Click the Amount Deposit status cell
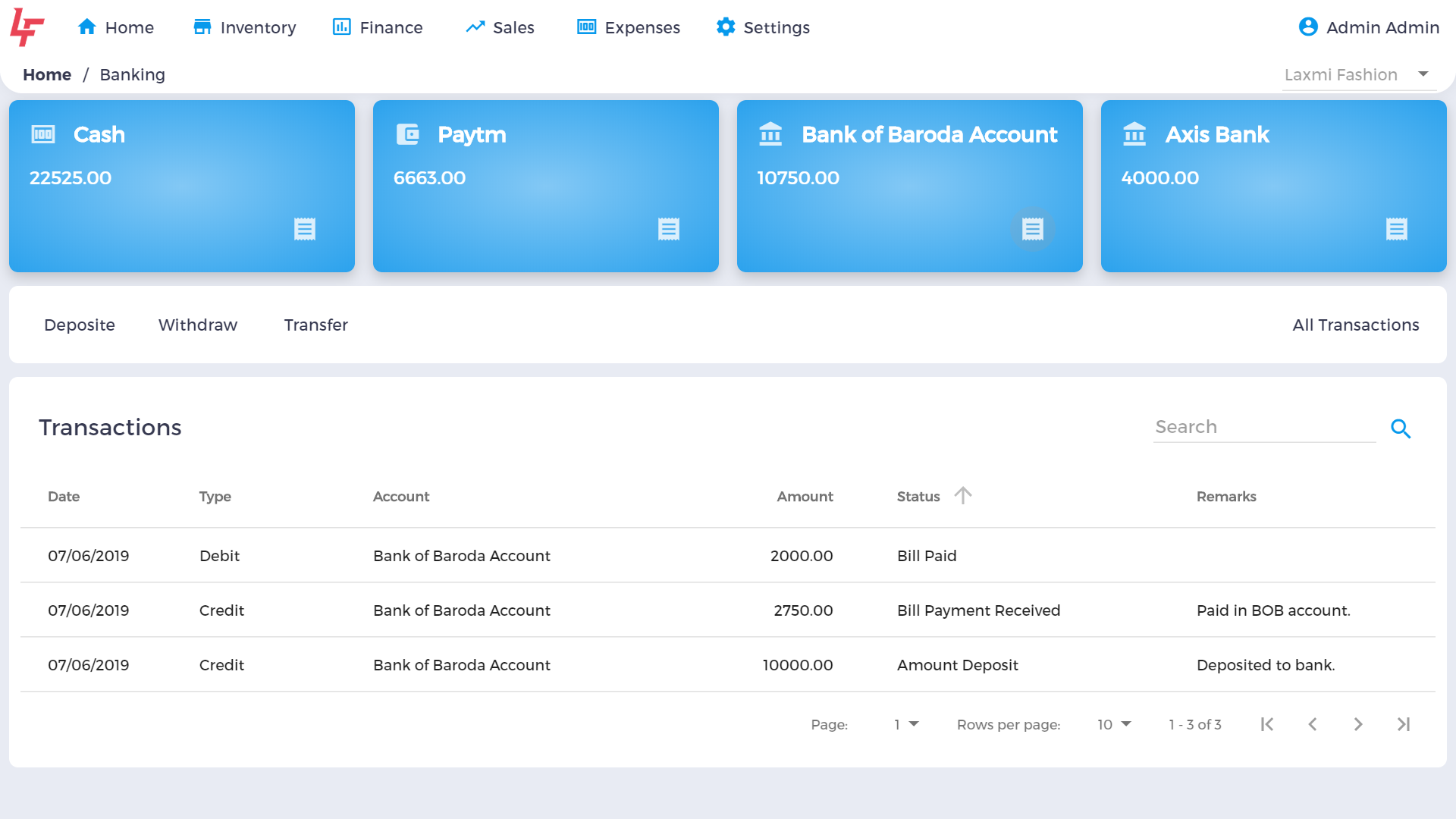 pyautogui.click(x=957, y=665)
